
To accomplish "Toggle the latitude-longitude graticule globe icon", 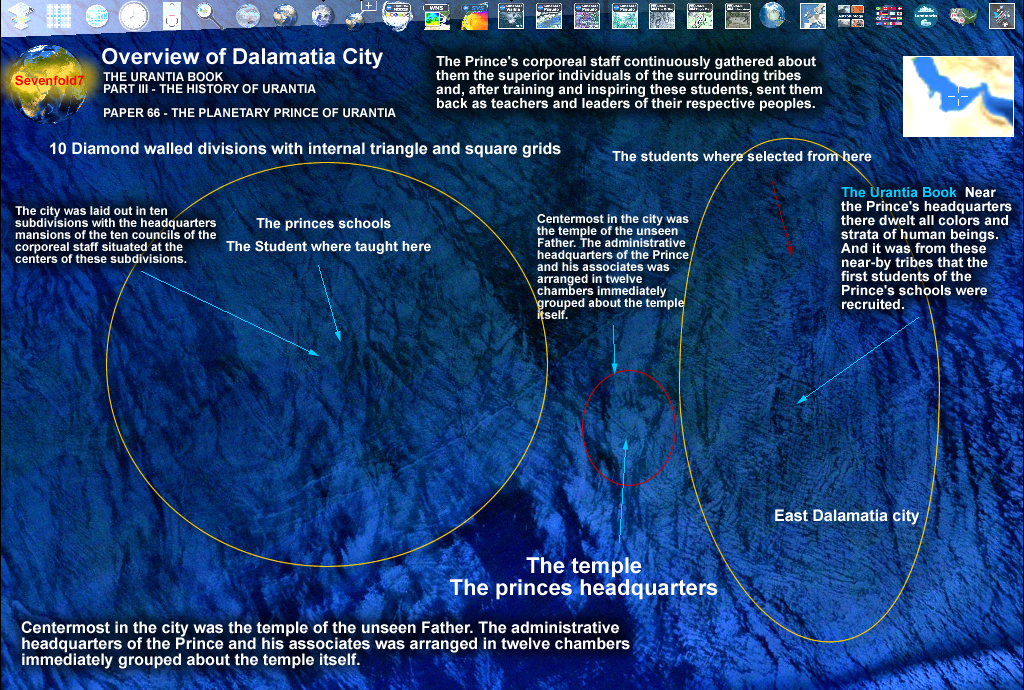I will click(x=97, y=16).
